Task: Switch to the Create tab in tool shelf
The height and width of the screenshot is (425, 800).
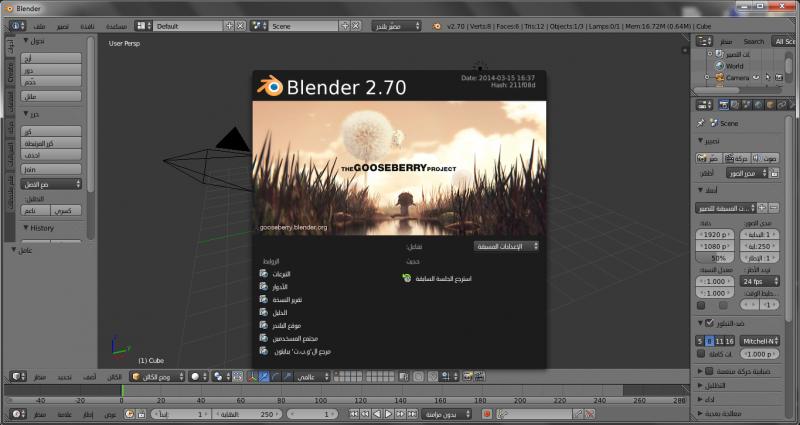Action: (x=10, y=73)
